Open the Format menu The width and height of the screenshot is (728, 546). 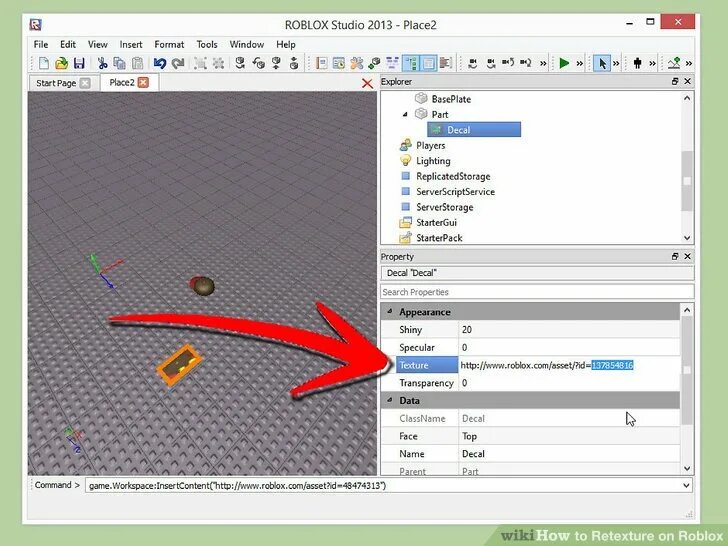coord(169,44)
